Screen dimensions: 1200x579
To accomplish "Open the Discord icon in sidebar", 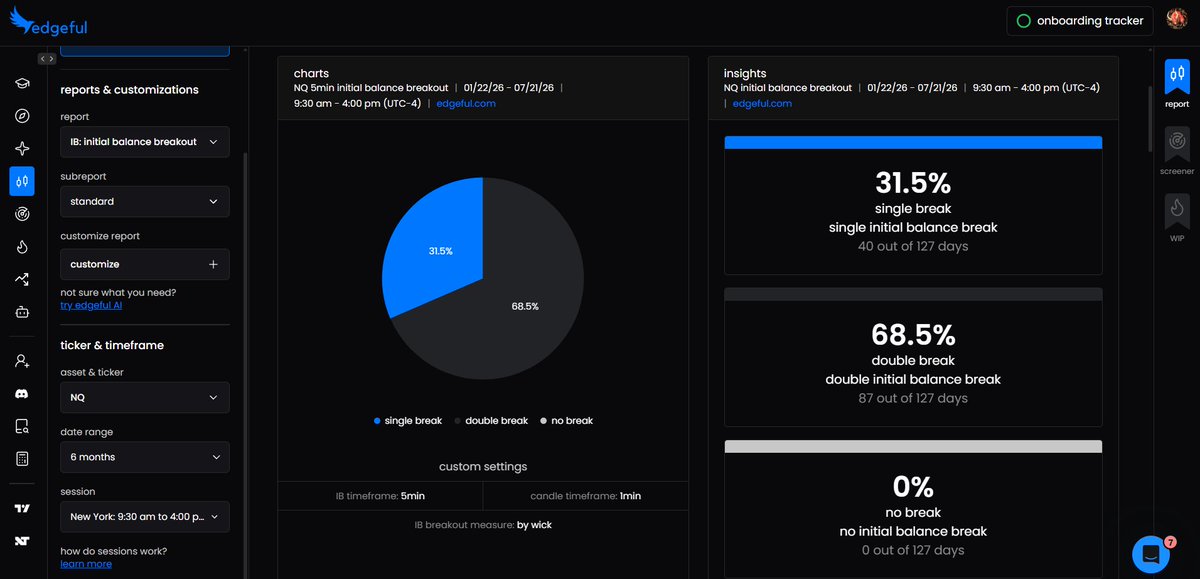I will pos(22,394).
